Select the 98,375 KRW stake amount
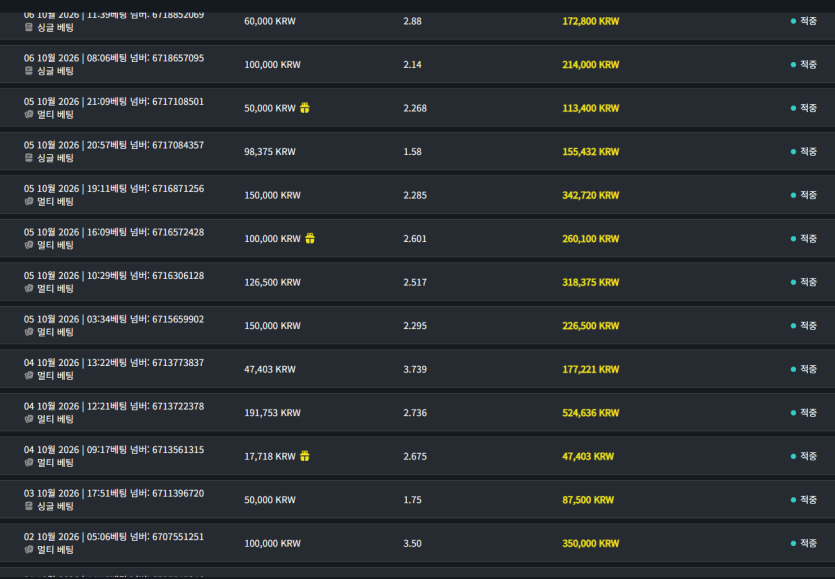Screen dimensions: 835x579 tap(269, 152)
